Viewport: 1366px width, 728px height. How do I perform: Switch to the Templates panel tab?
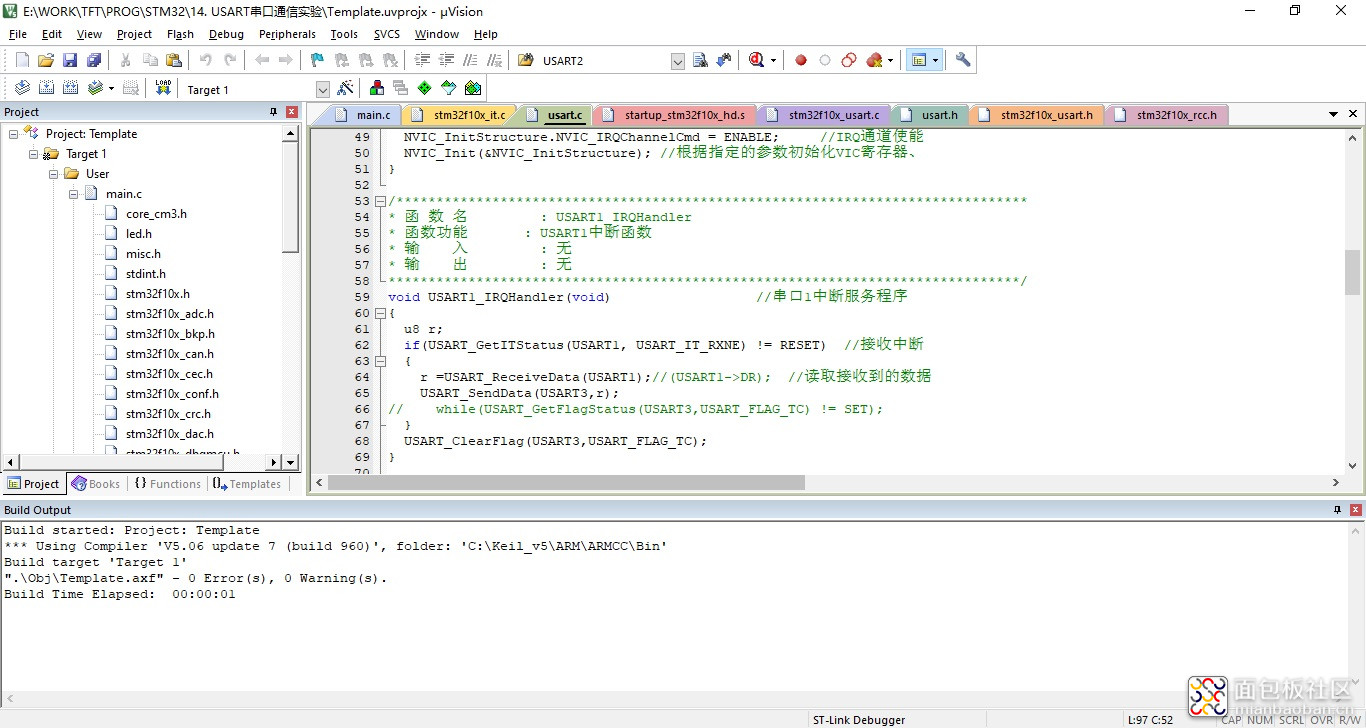click(247, 484)
